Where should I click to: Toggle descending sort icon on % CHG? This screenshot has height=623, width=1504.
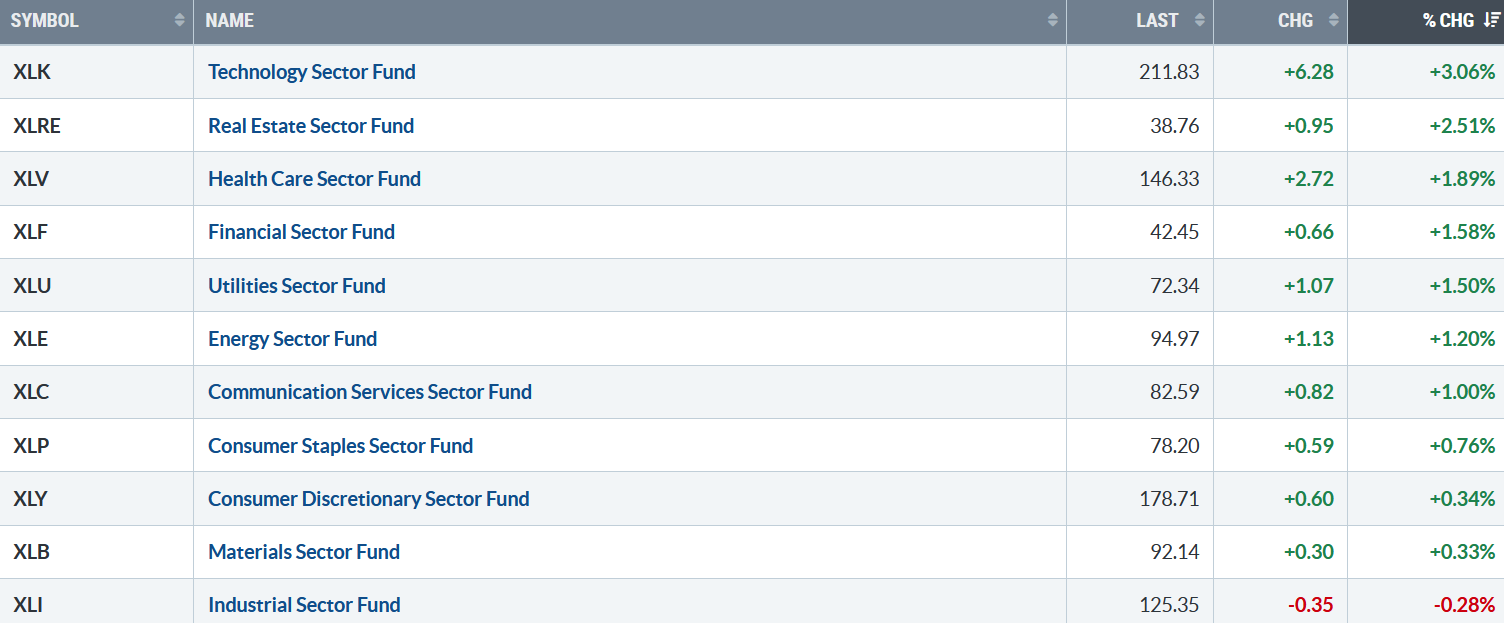pyautogui.click(x=1491, y=20)
